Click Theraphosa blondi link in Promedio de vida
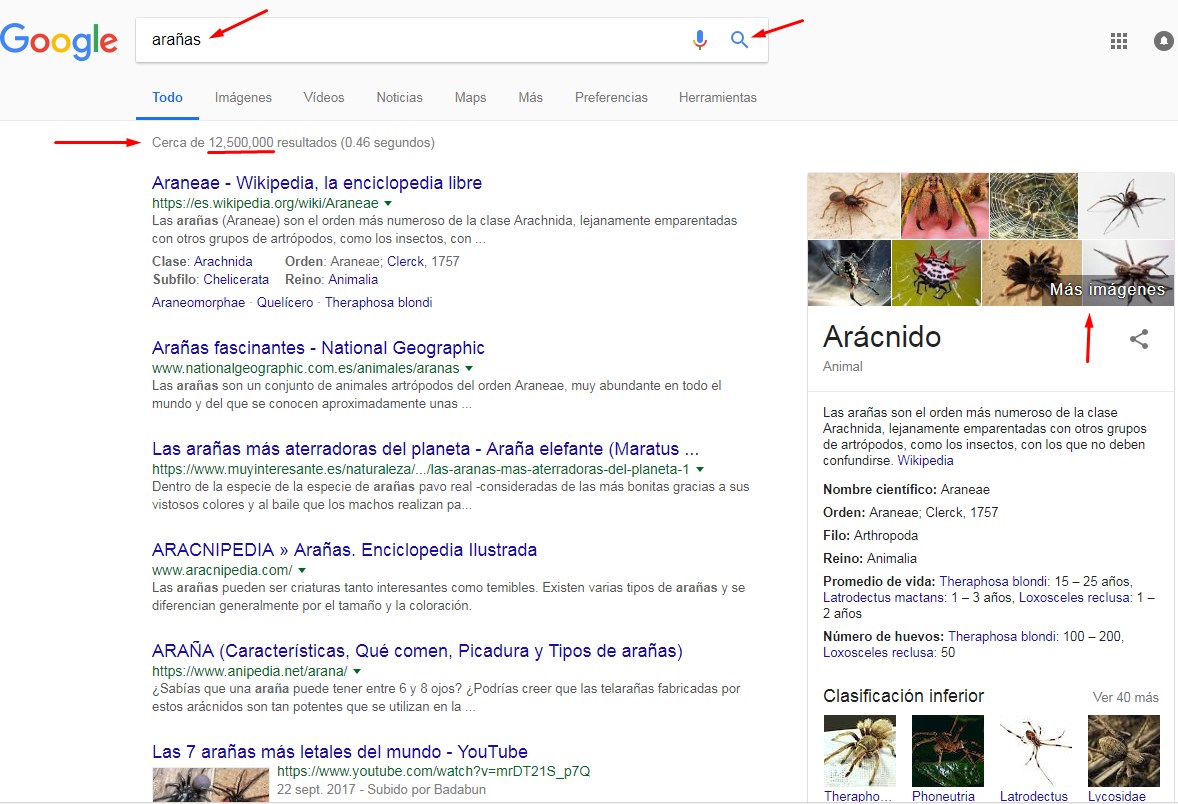 (x=993, y=582)
